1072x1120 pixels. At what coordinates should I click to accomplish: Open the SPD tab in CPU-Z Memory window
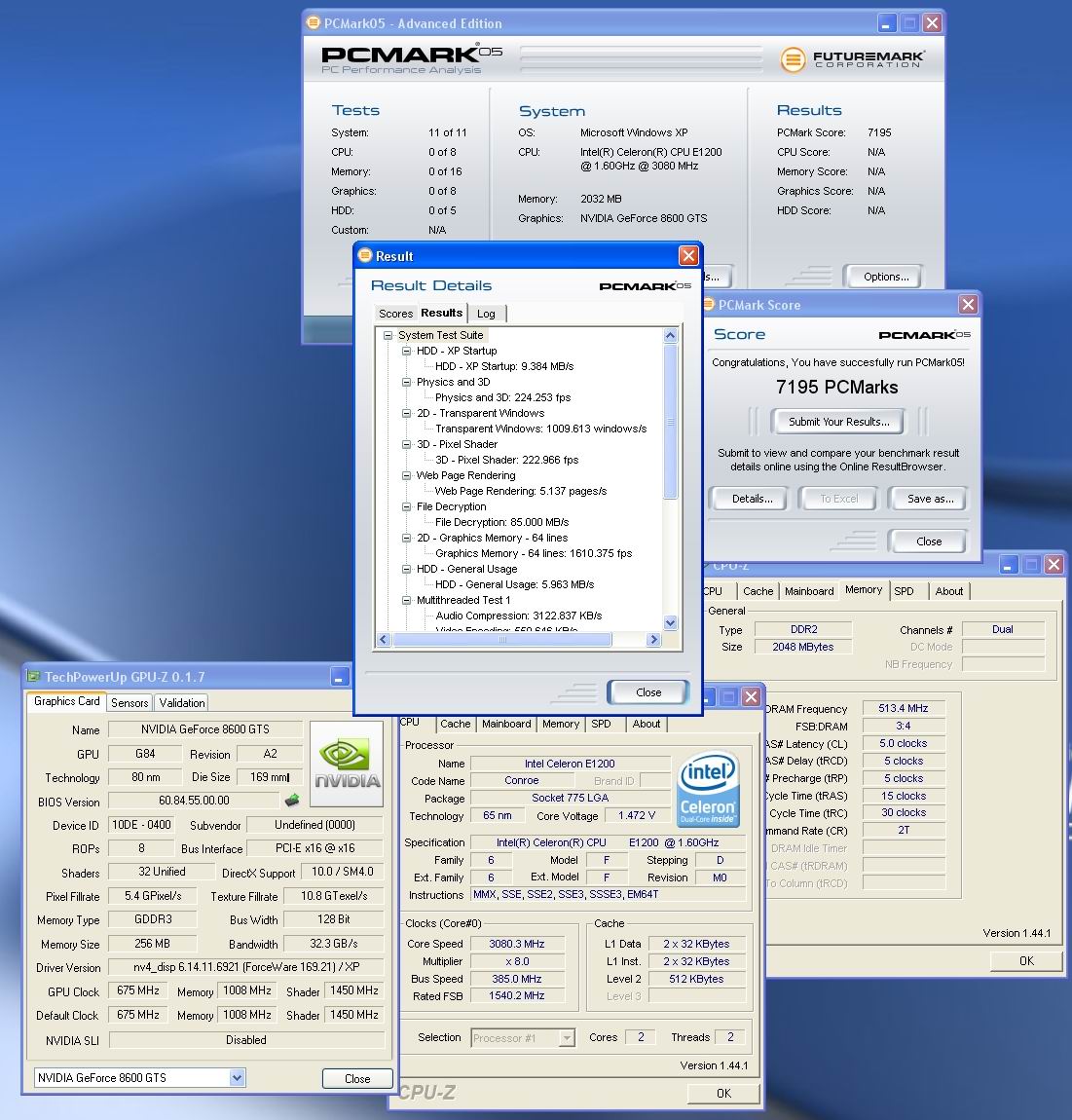904,591
